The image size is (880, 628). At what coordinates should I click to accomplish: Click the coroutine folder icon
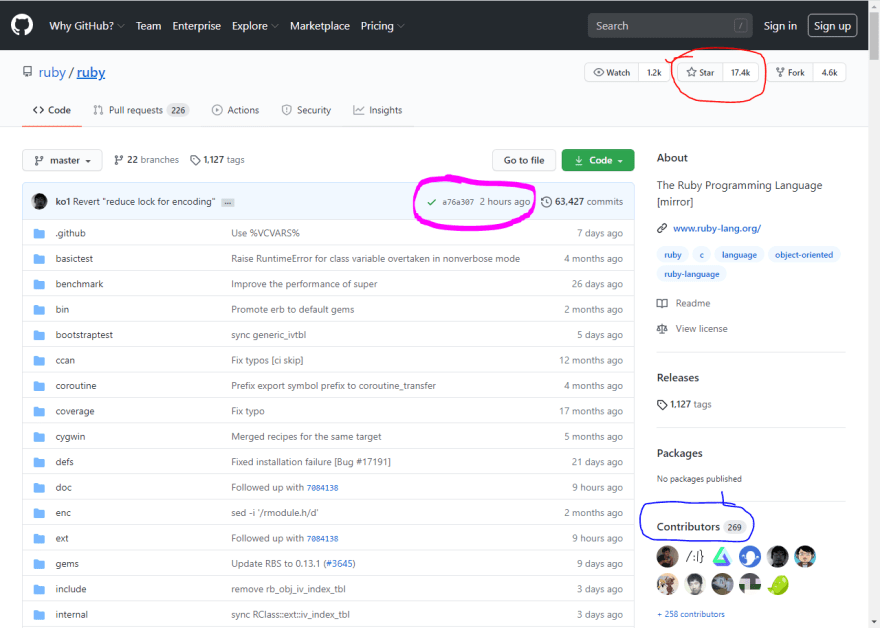click(39, 386)
